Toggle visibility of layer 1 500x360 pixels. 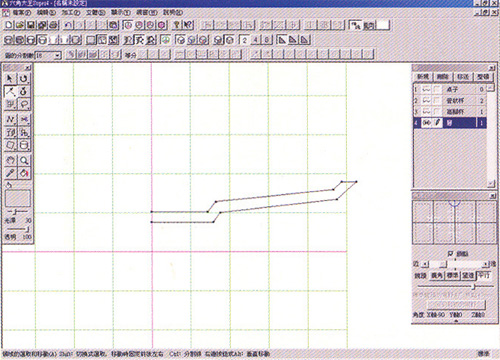[x=426, y=89]
